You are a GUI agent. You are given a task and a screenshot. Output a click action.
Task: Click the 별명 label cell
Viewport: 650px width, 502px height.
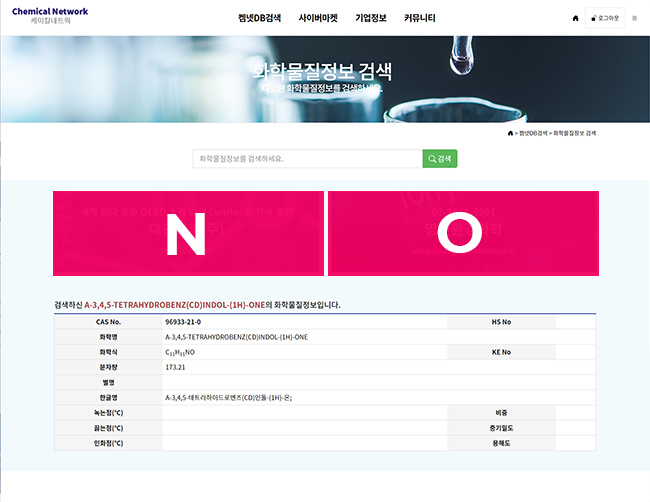[108, 383]
